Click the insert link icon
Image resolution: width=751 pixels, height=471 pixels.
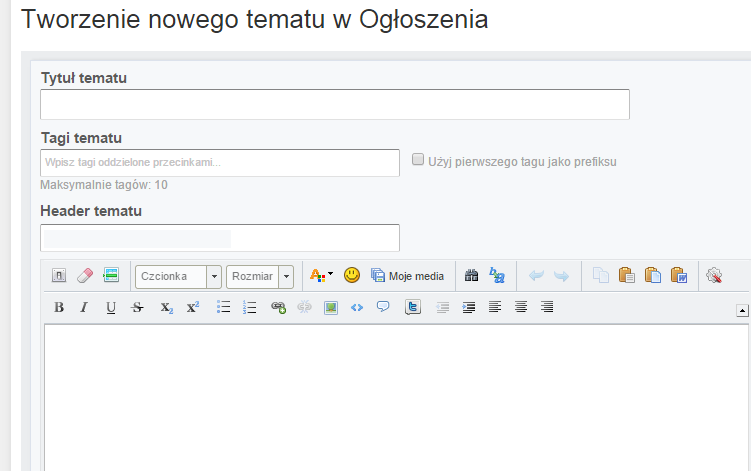(x=278, y=307)
